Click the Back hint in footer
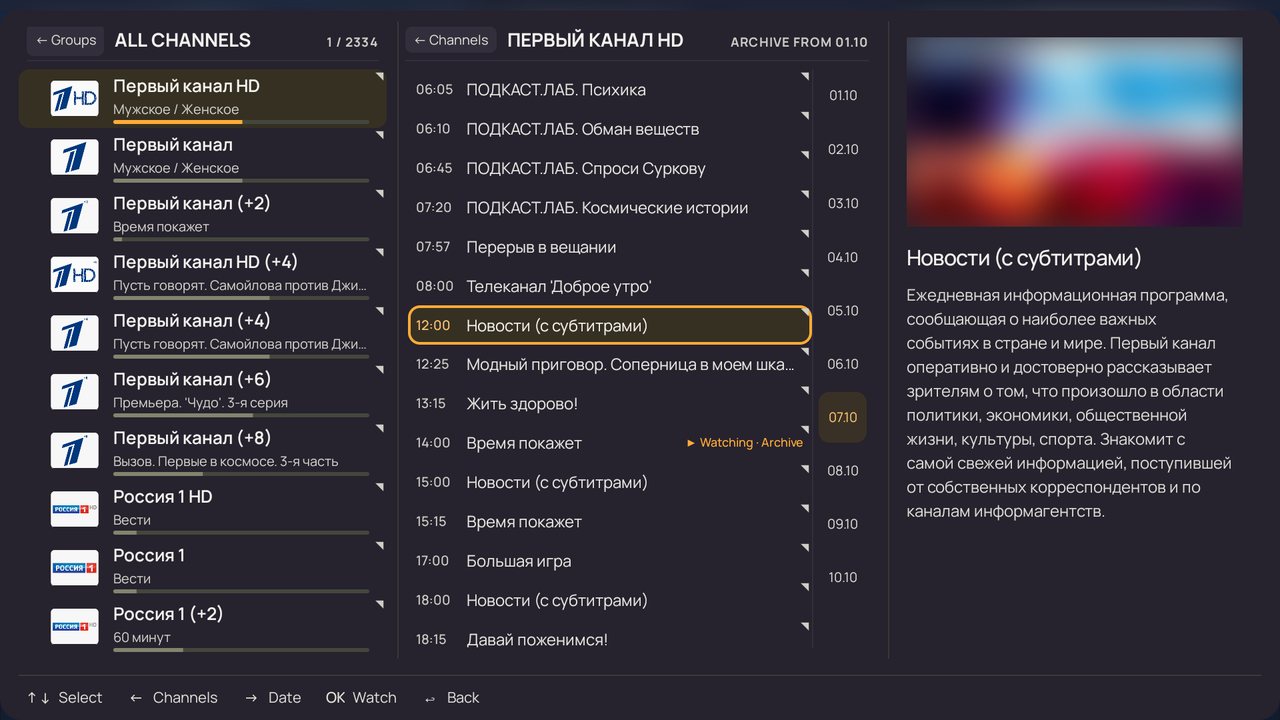The image size is (1280, 720). click(451, 698)
